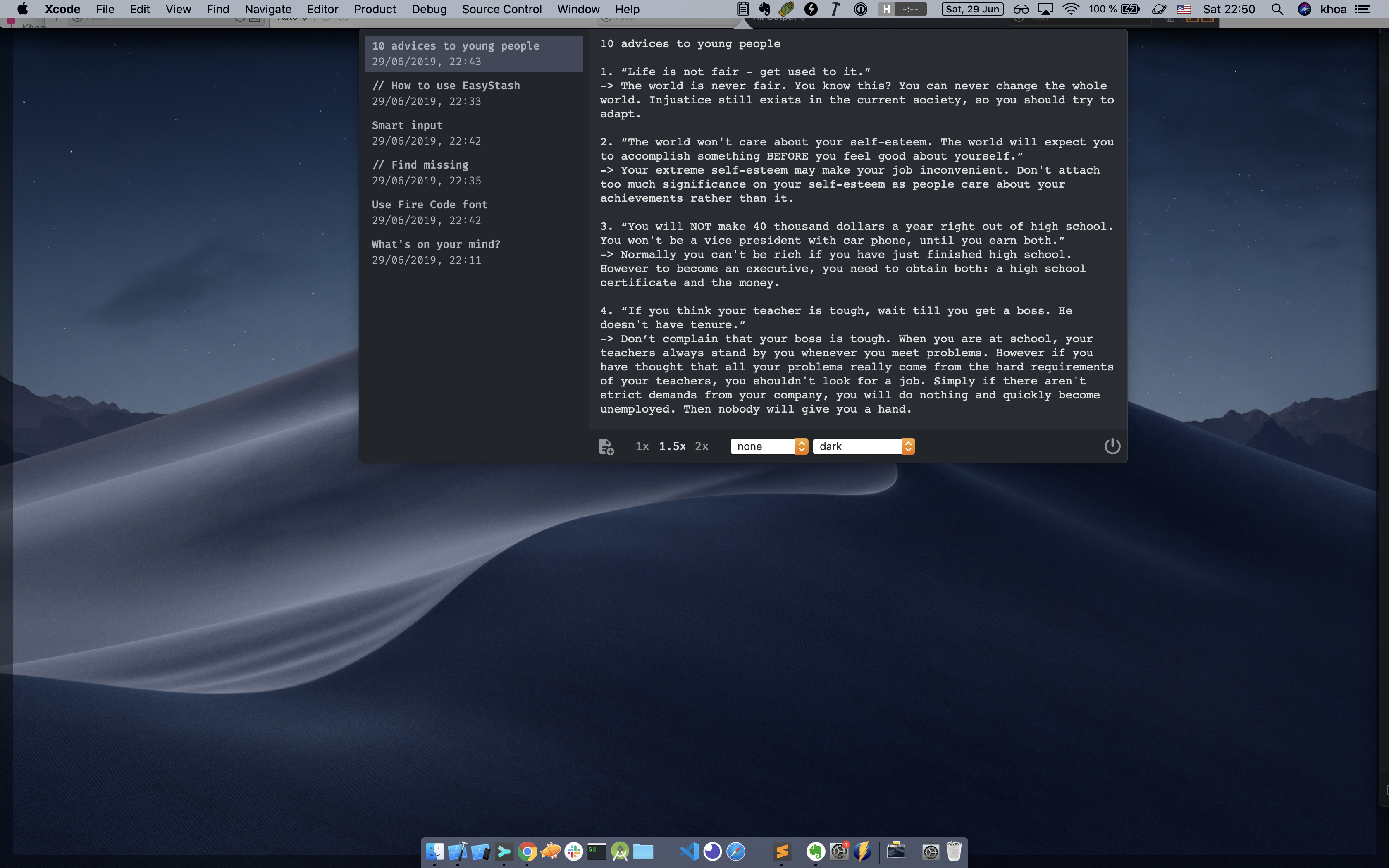Viewport: 1389px width, 868px height.
Task: Click the Evernote elephant icon in menu bar
Action: click(x=764, y=9)
